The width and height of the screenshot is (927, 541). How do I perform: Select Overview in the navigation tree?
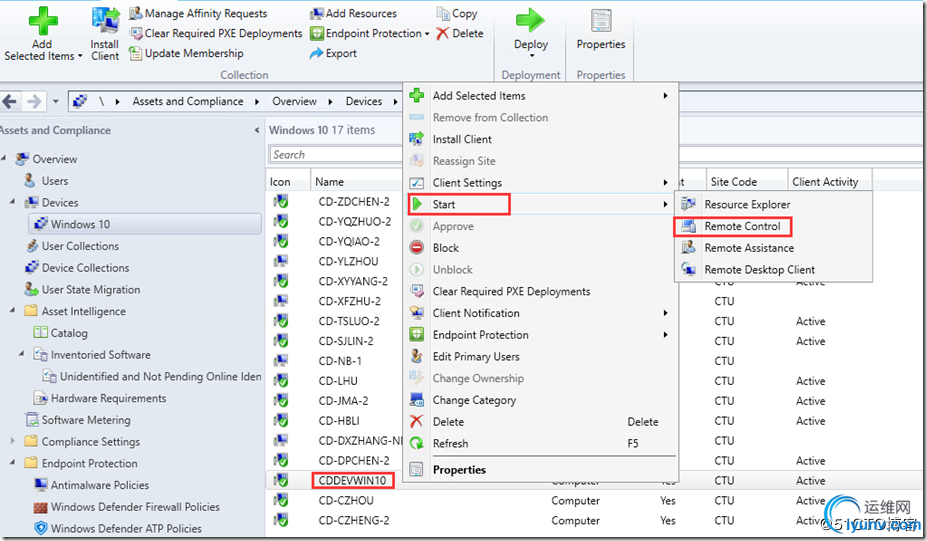pos(54,159)
